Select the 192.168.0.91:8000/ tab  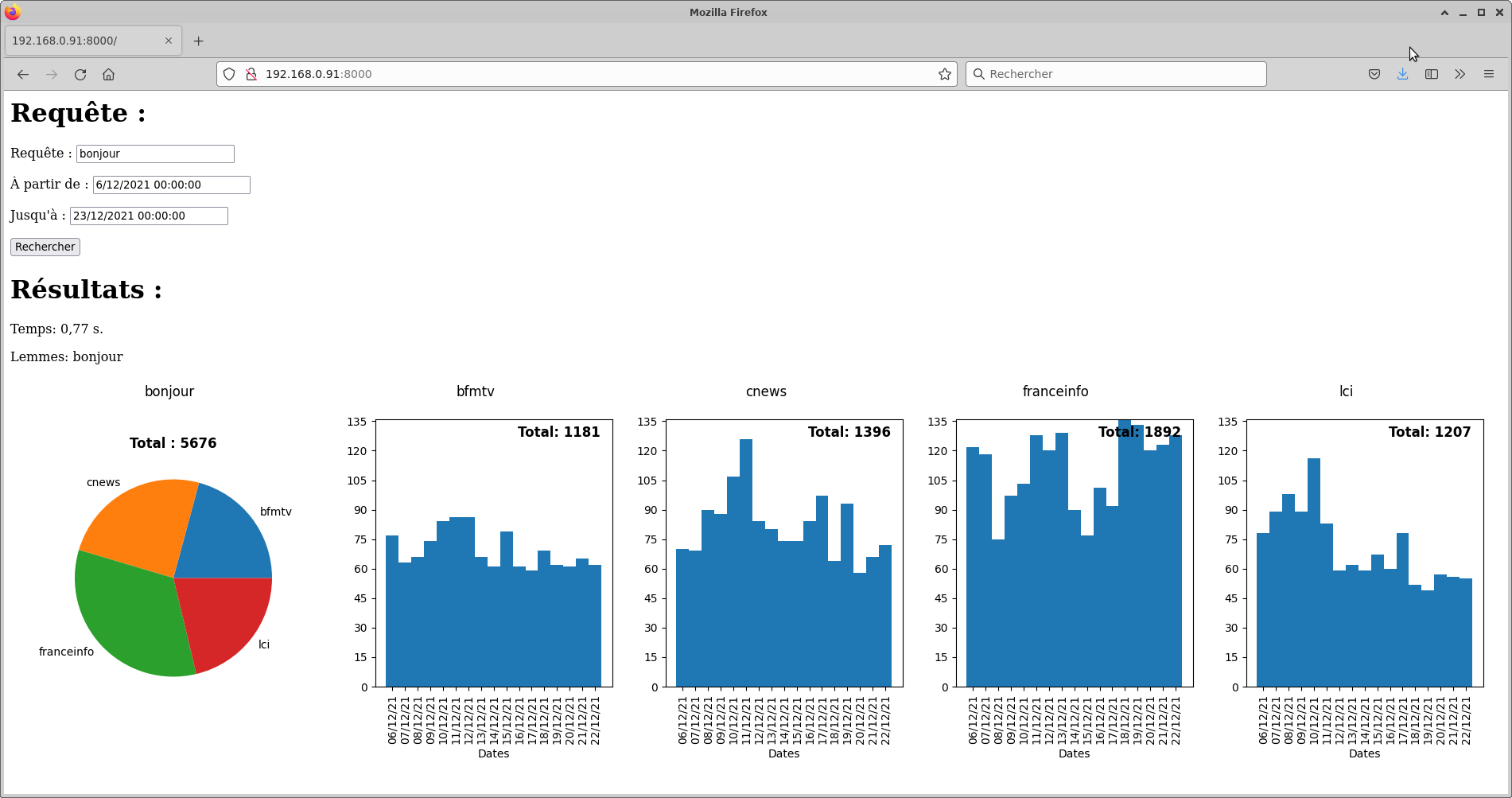pyautogui.click(x=93, y=41)
